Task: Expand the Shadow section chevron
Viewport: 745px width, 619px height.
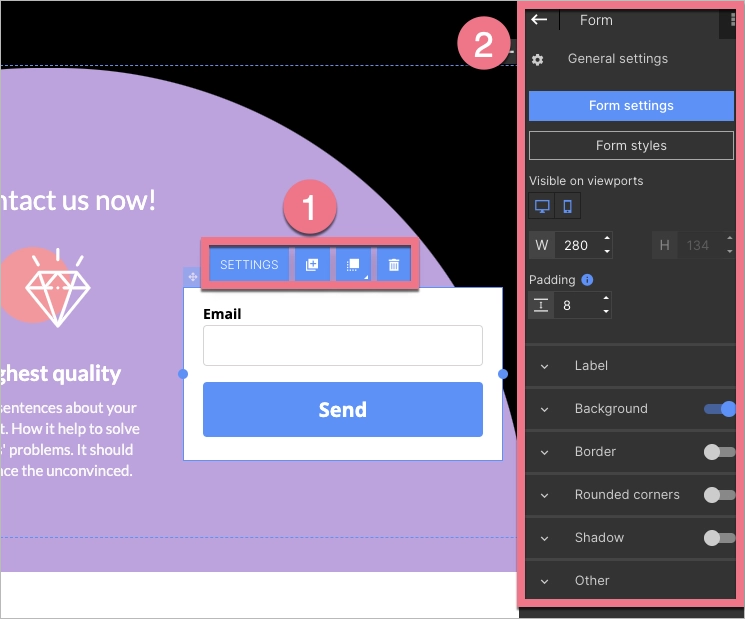Action: tap(544, 538)
